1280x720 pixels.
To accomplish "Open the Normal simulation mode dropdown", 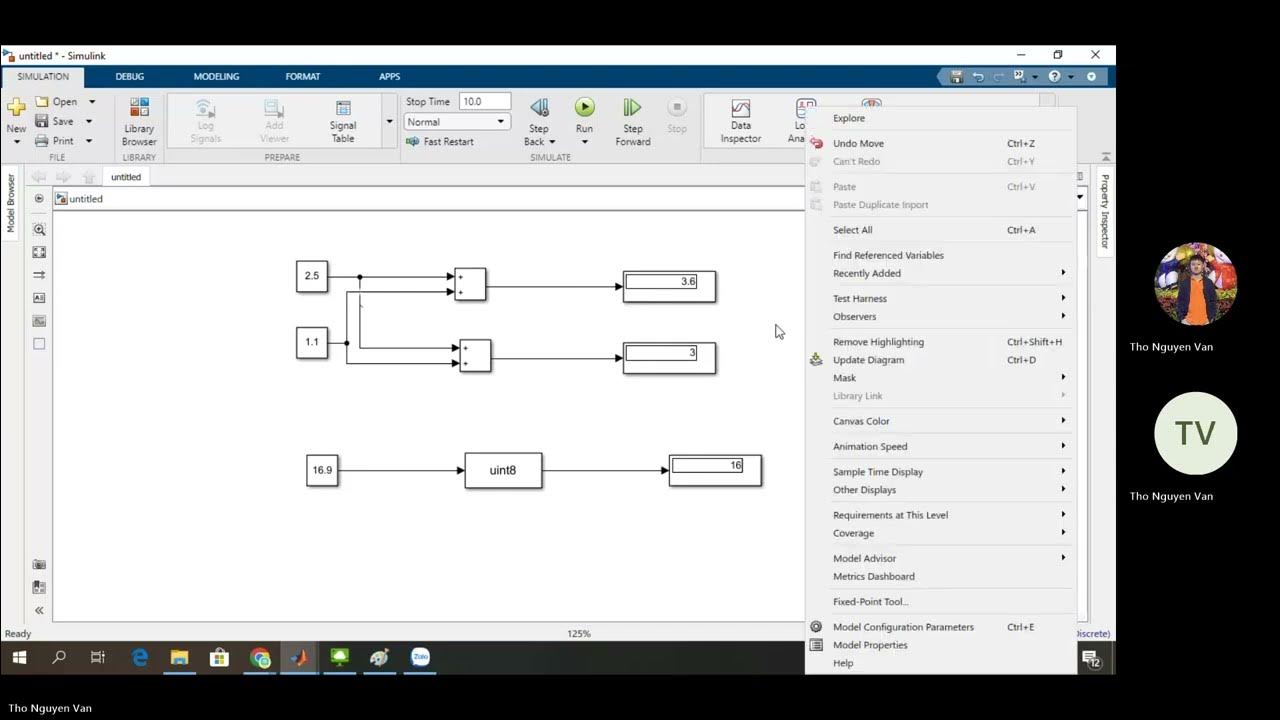I will tap(457, 122).
